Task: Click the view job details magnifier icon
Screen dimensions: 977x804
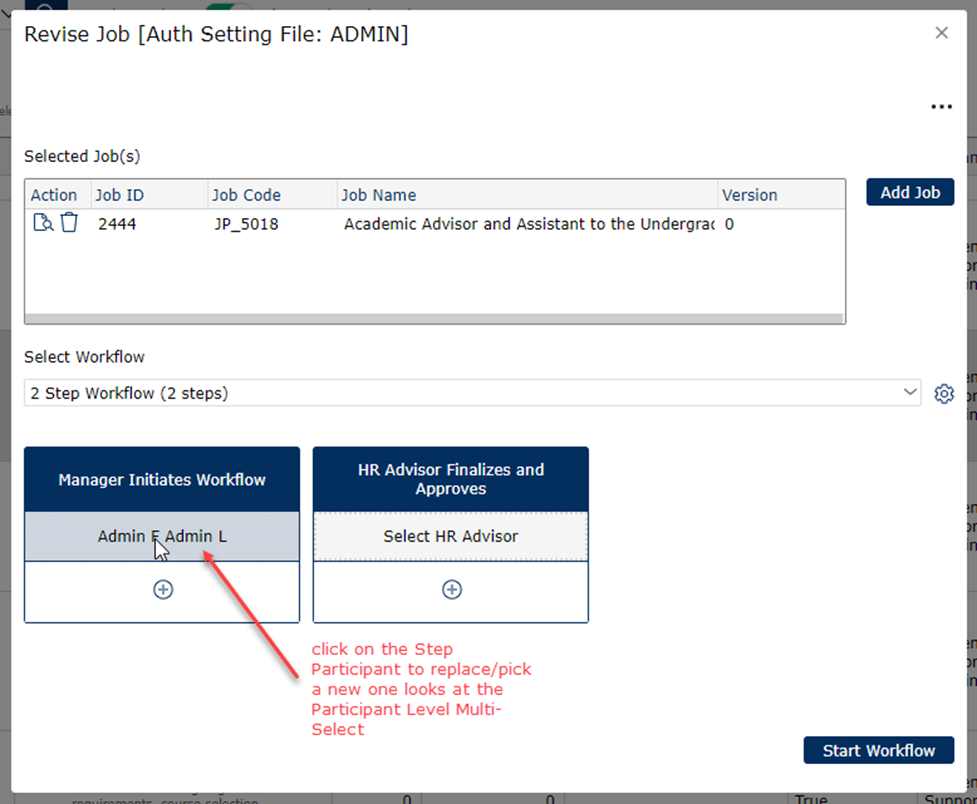Action: click(42, 223)
